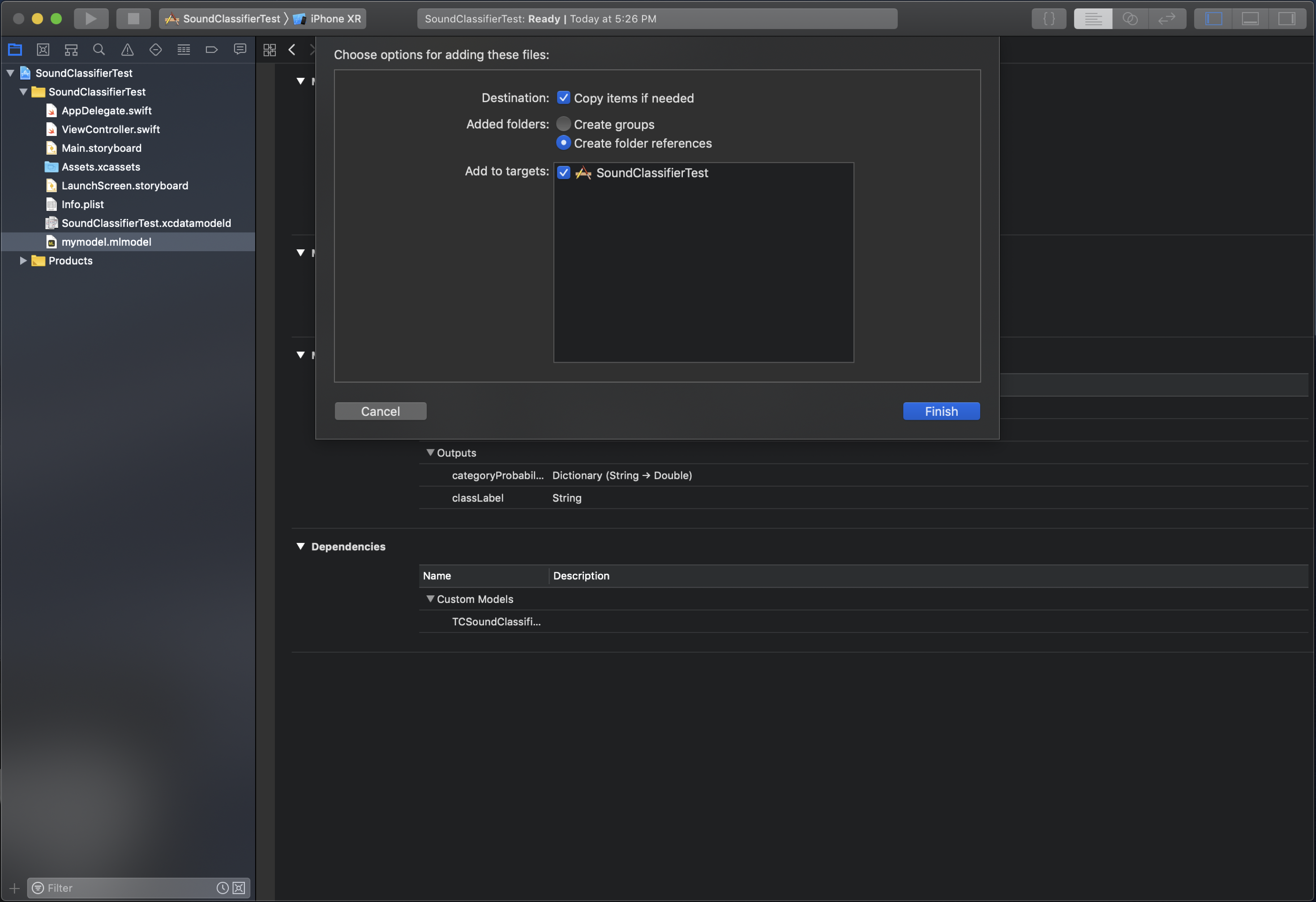Click Finish to add files
The width and height of the screenshot is (1316, 902).
(941, 411)
